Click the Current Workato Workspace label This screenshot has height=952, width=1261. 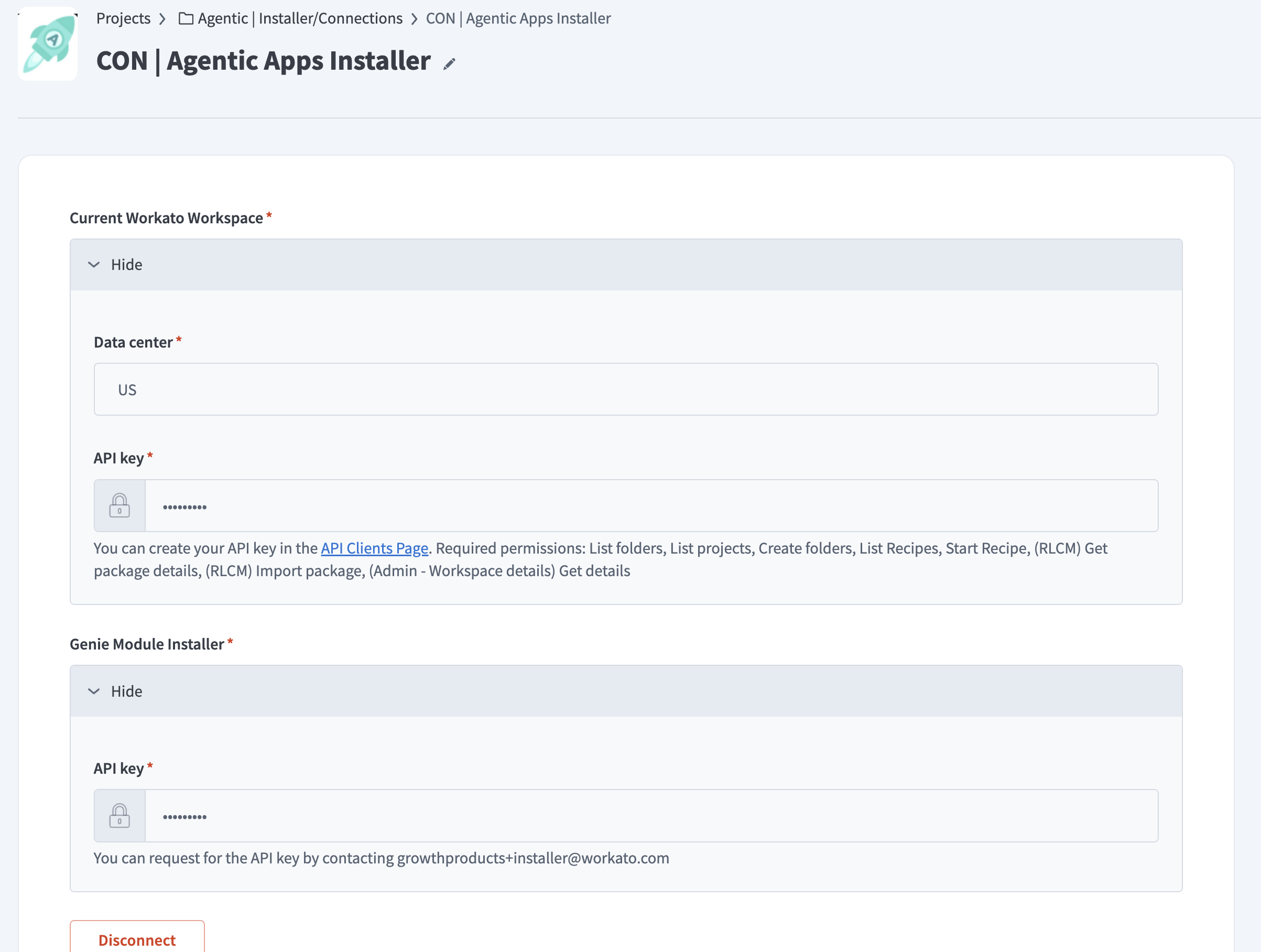point(166,218)
